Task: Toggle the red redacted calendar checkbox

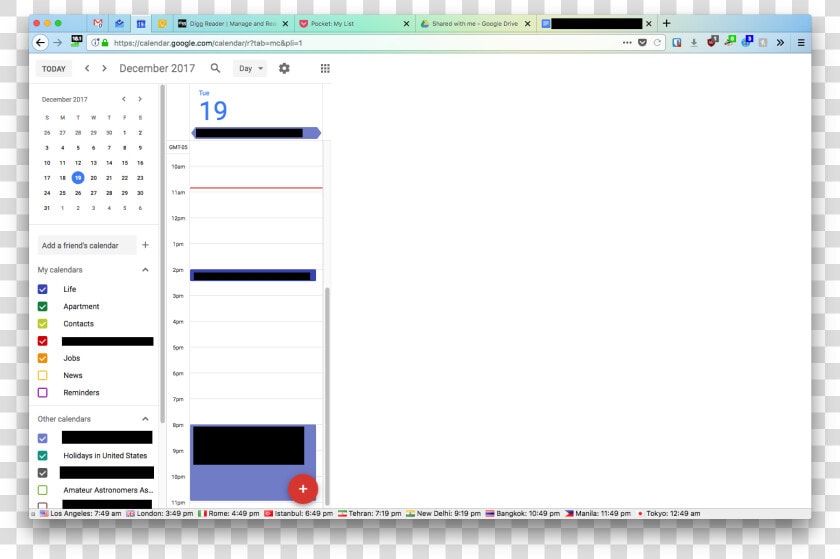Action: pyautogui.click(x=42, y=341)
